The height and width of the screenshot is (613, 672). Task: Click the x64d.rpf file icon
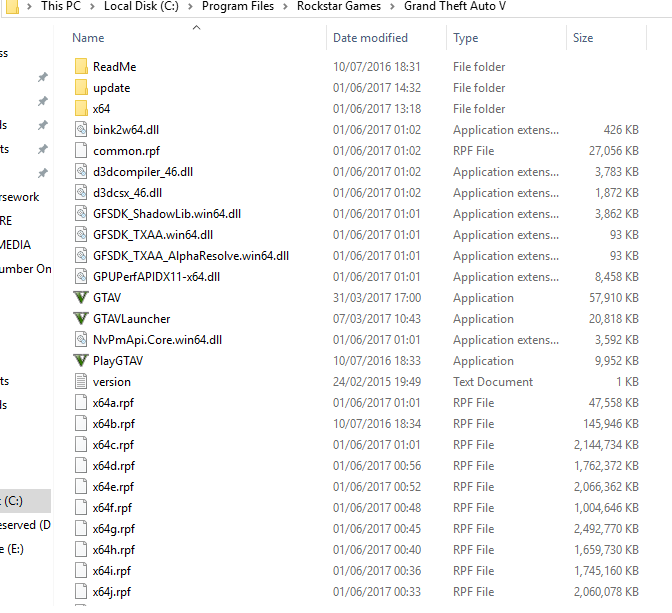click(x=81, y=466)
